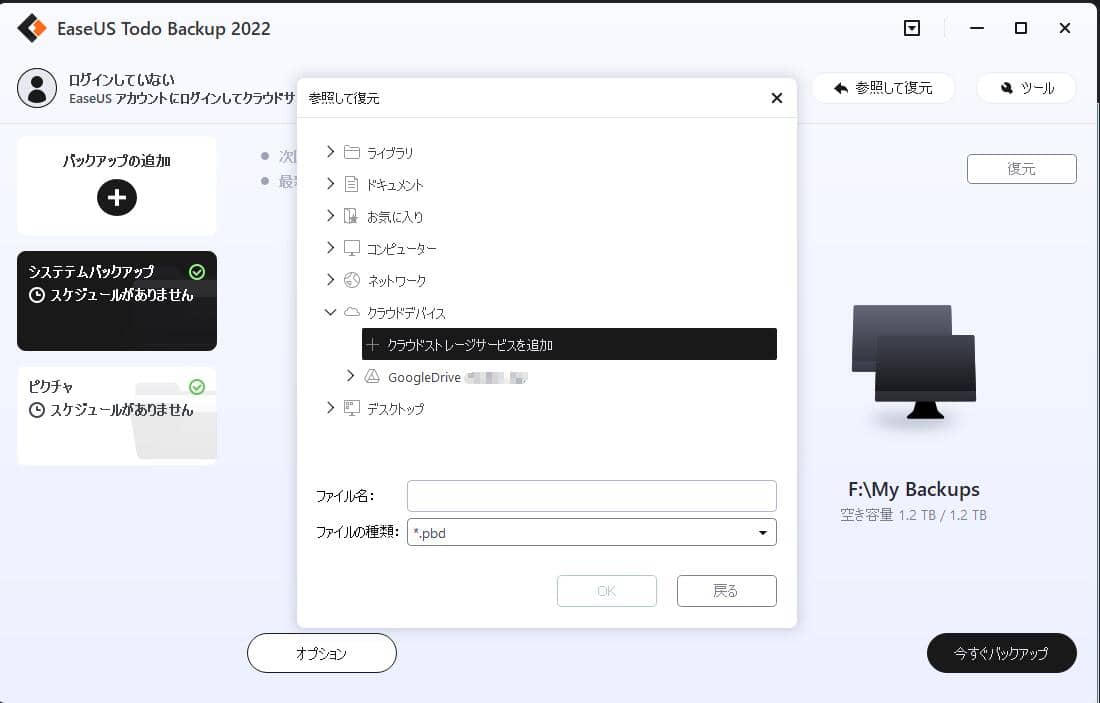Expand the ライブラリ tree node

[330, 152]
